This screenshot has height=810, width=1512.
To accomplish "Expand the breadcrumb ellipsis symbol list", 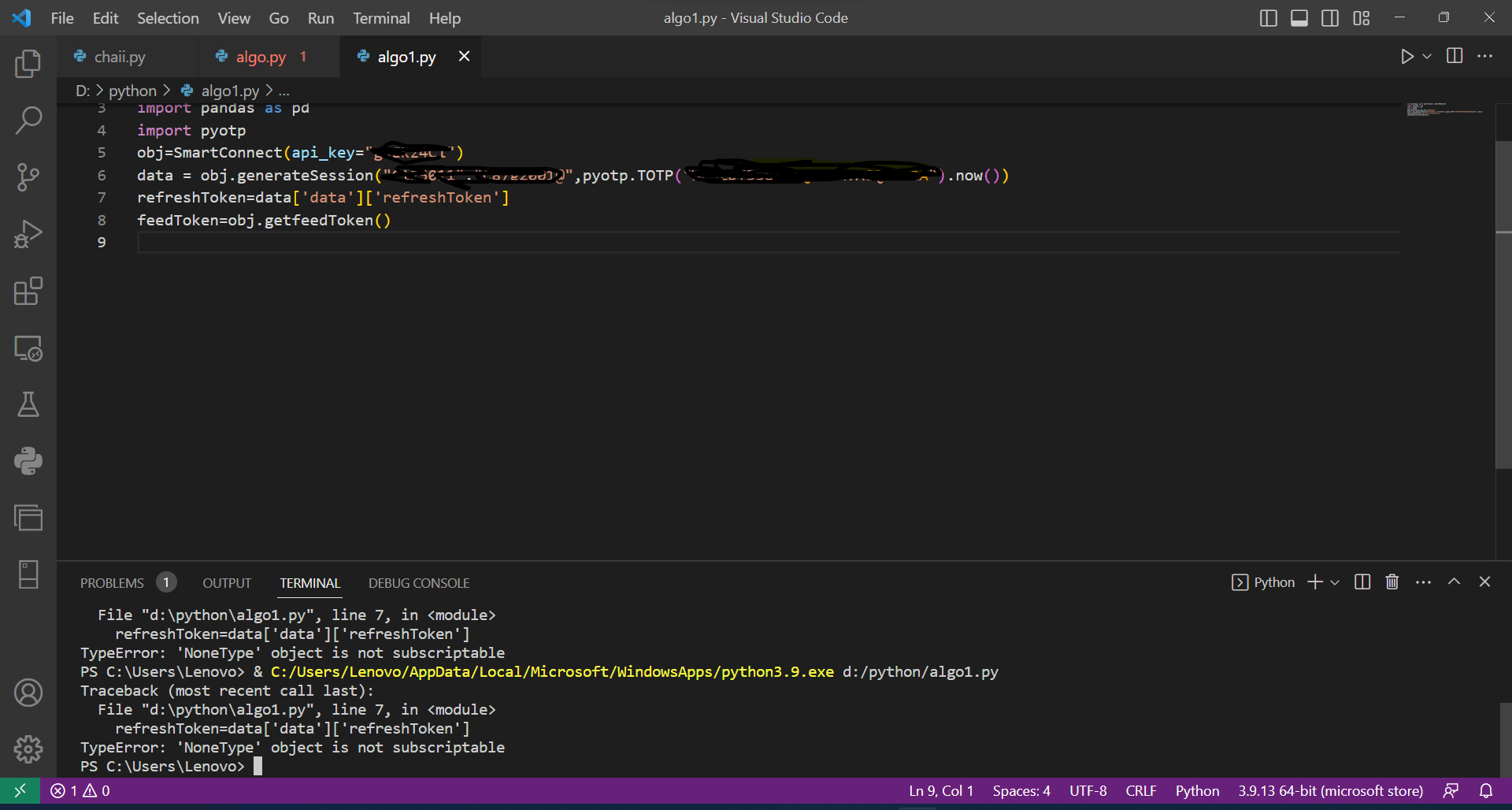I will click(x=284, y=91).
